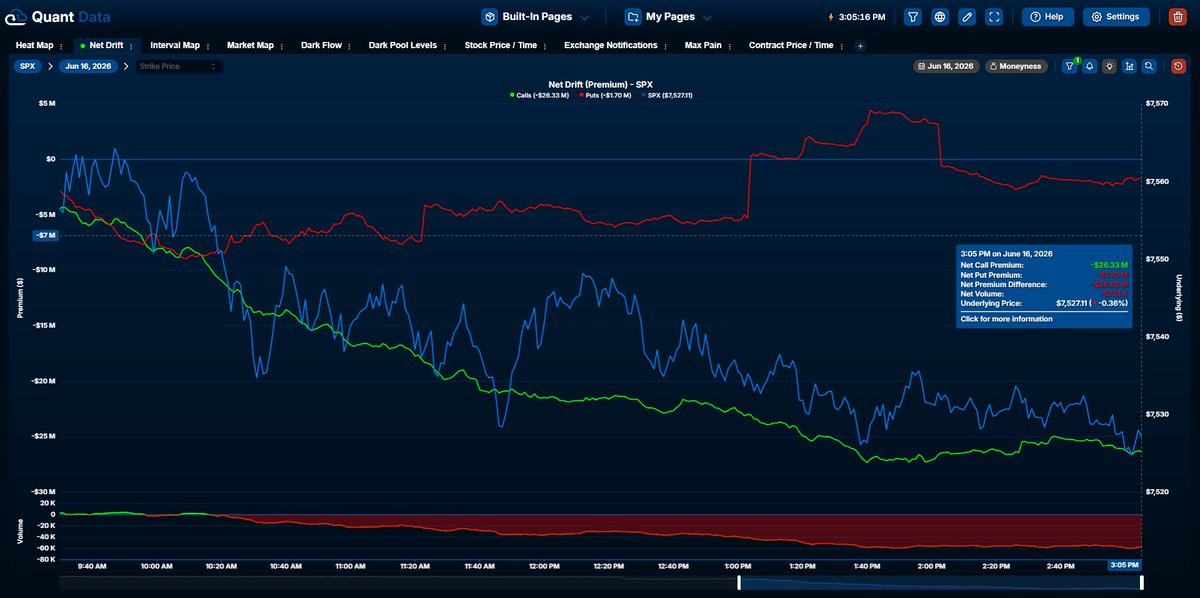
Task: Click the chart settings bars icon
Action: coord(1129,66)
